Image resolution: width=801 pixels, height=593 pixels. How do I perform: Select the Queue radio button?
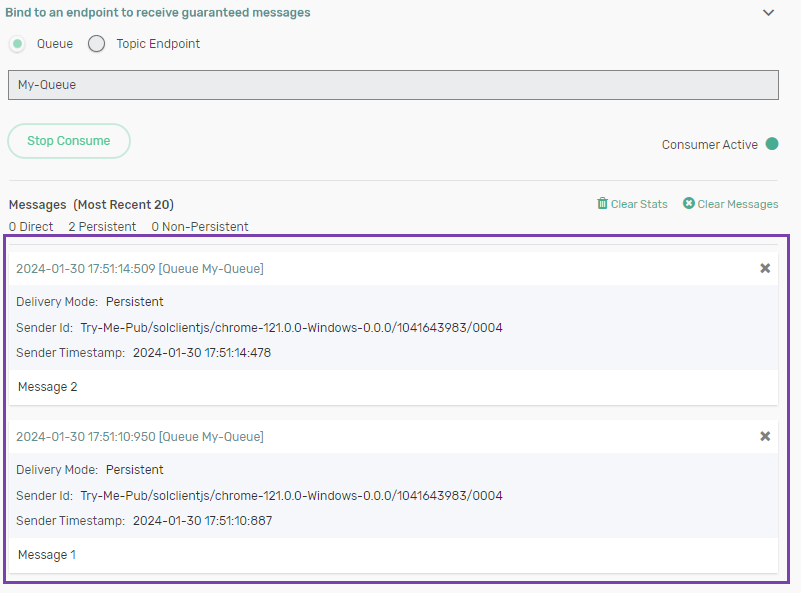pos(18,44)
